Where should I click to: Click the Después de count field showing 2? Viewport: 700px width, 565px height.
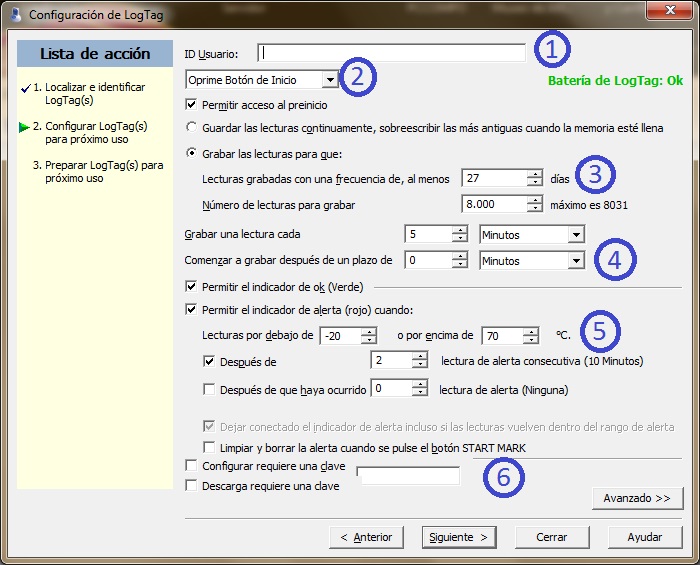tap(392, 360)
